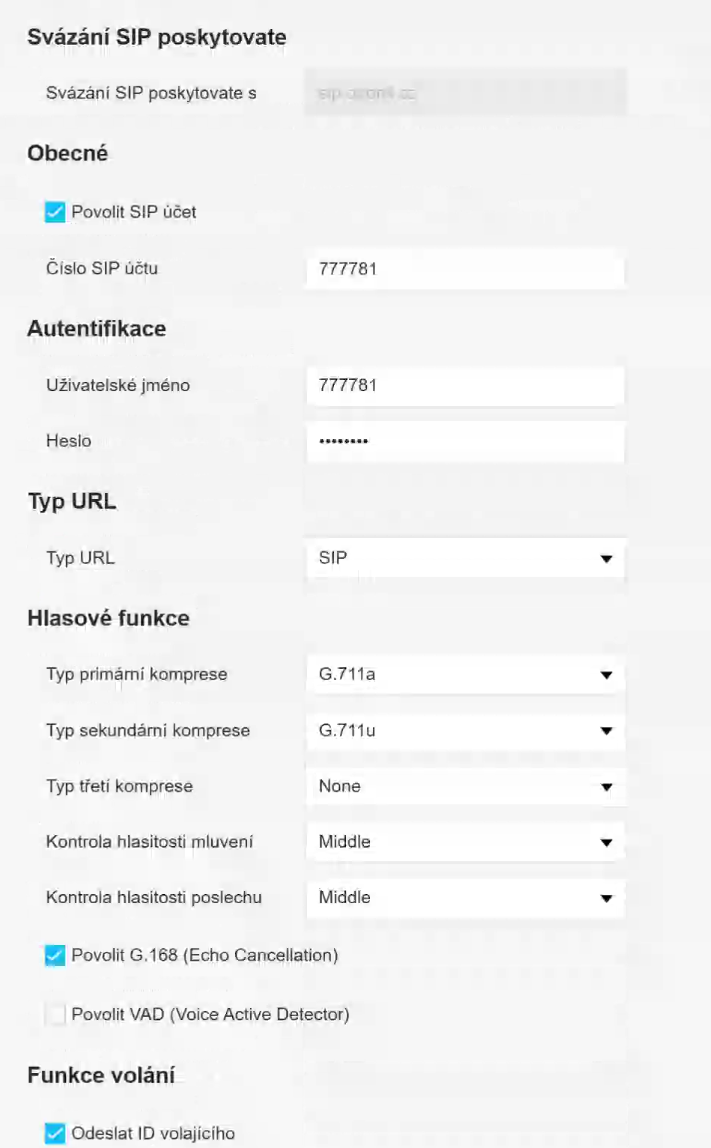The width and height of the screenshot is (711, 1148).
Task: Expand Typ třetí komprese dropdown
Action: pos(464,787)
